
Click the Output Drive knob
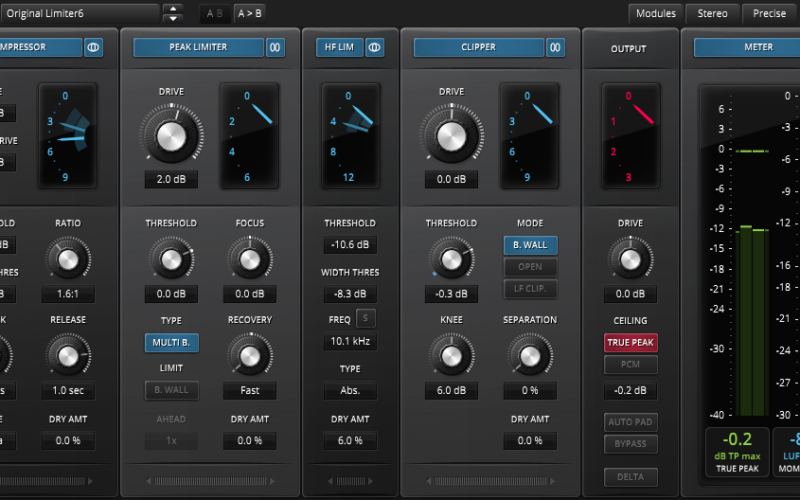[630, 260]
